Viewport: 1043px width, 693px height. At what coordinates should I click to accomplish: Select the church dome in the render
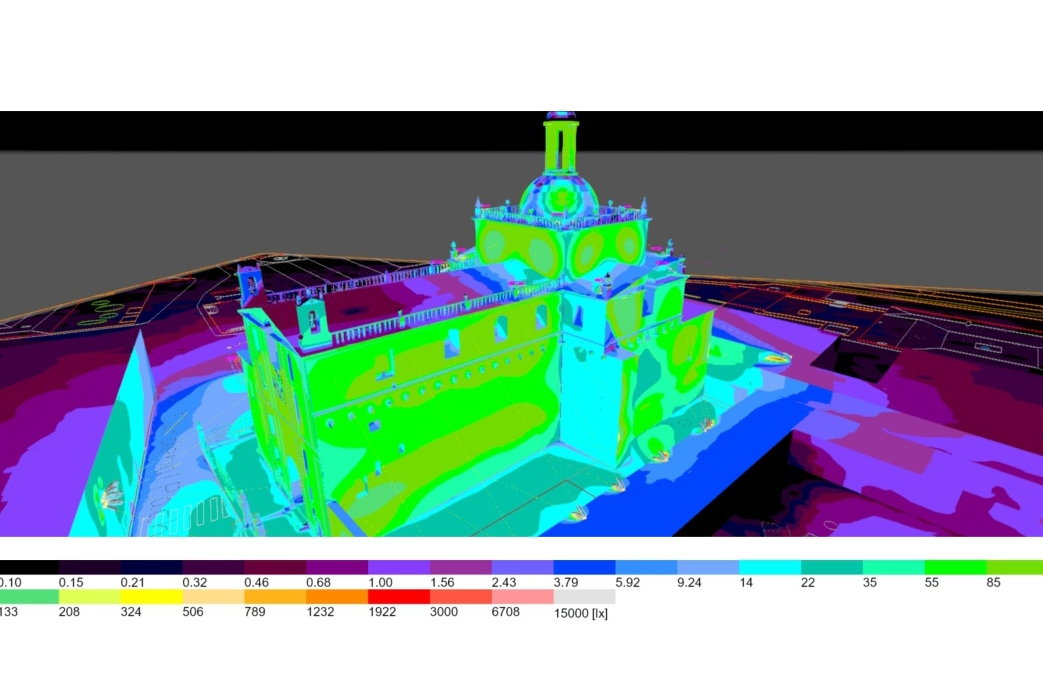click(x=560, y=196)
